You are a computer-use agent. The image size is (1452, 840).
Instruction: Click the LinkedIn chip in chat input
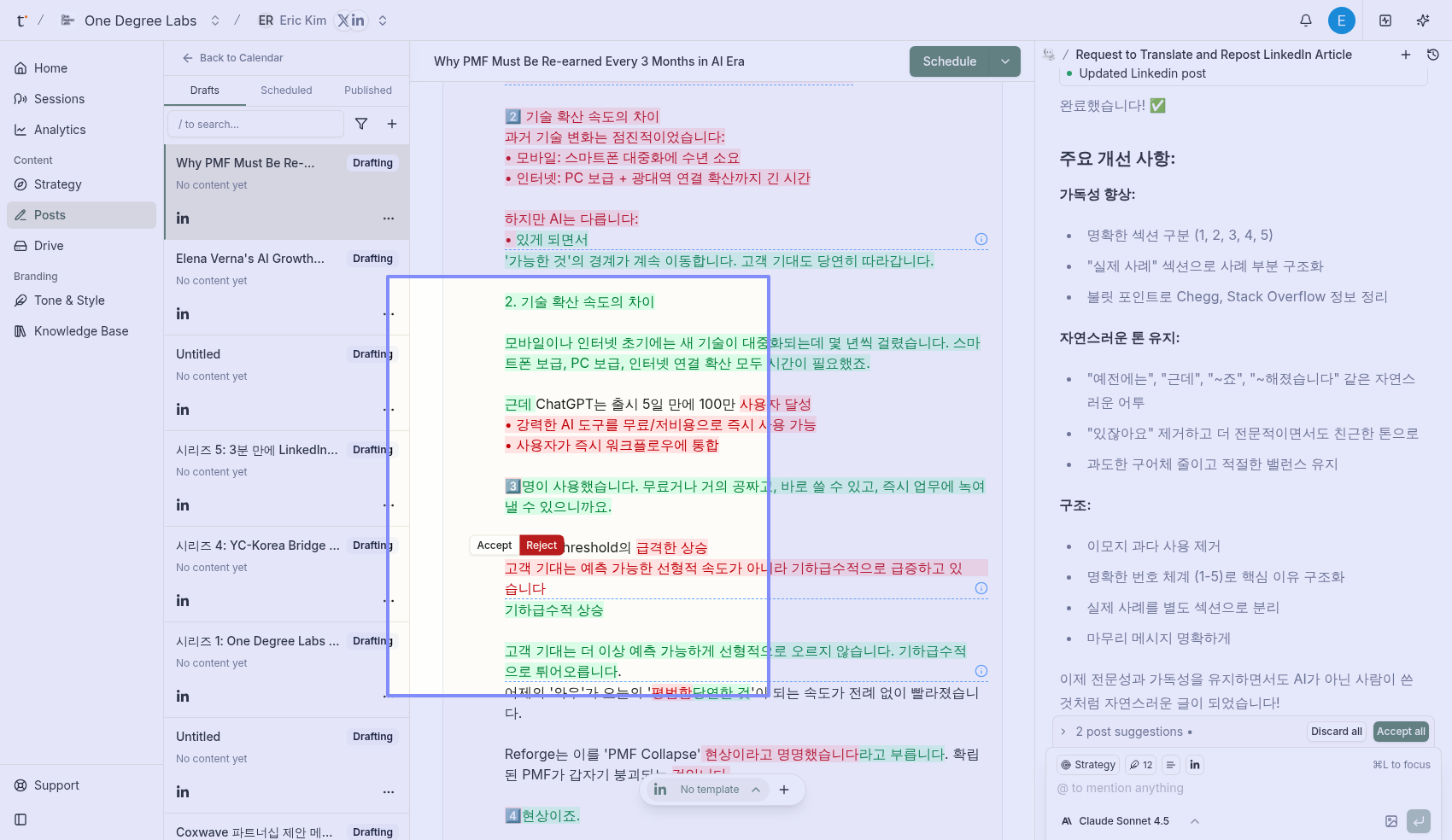coord(1195,765)
